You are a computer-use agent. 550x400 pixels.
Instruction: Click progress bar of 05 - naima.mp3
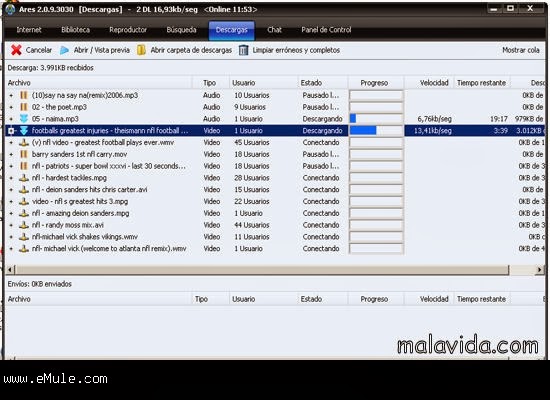[x=376, y=119]
